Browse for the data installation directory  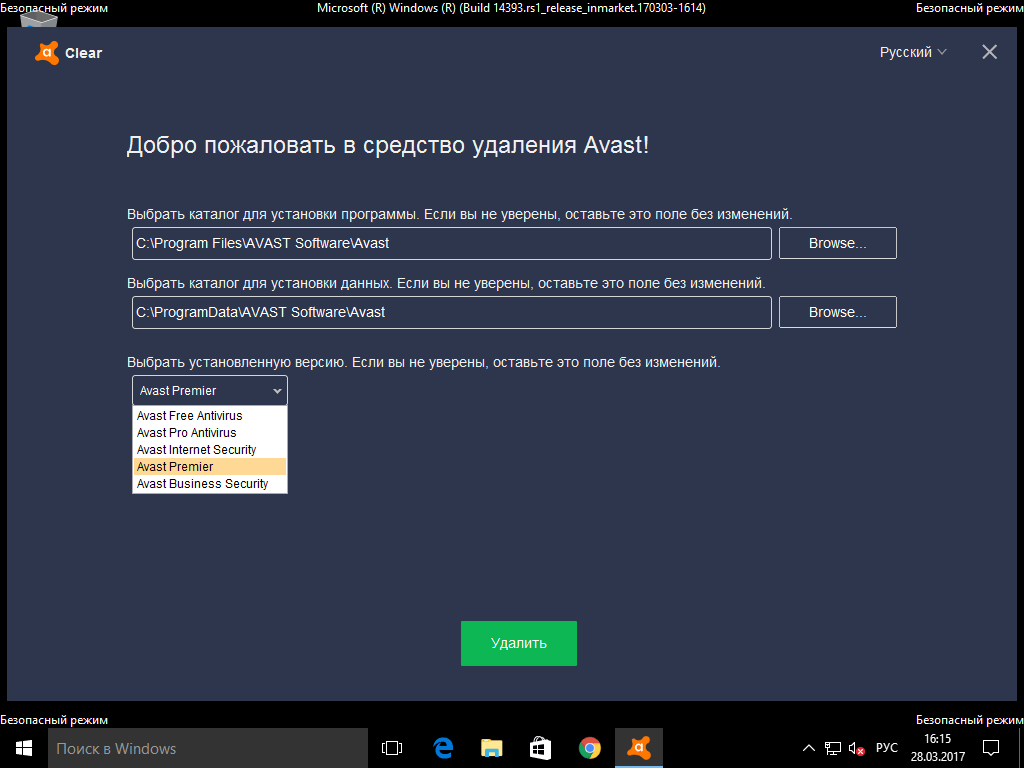pos(837,312)
